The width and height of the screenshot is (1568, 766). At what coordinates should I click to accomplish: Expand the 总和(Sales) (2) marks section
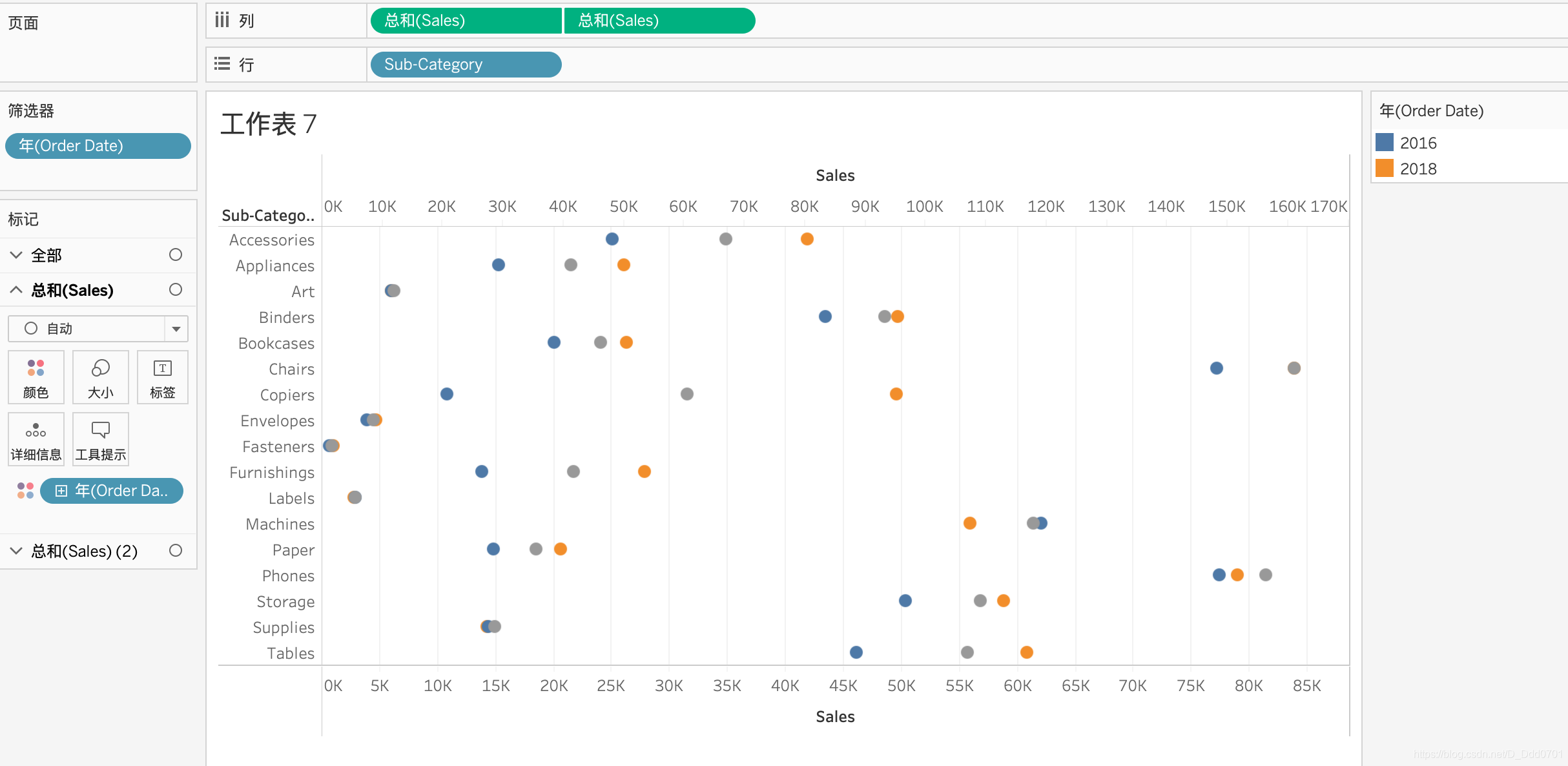click(x=16, y=551)
